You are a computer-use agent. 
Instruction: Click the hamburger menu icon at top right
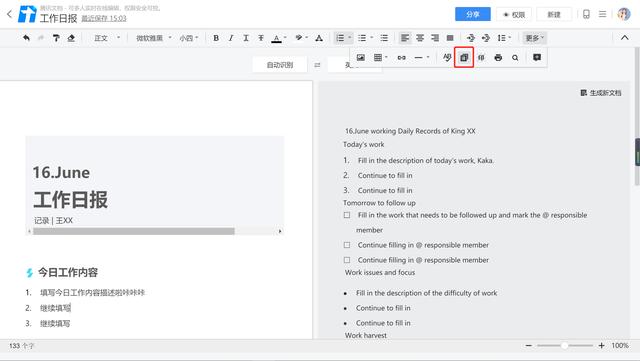(x=602, y=14)
